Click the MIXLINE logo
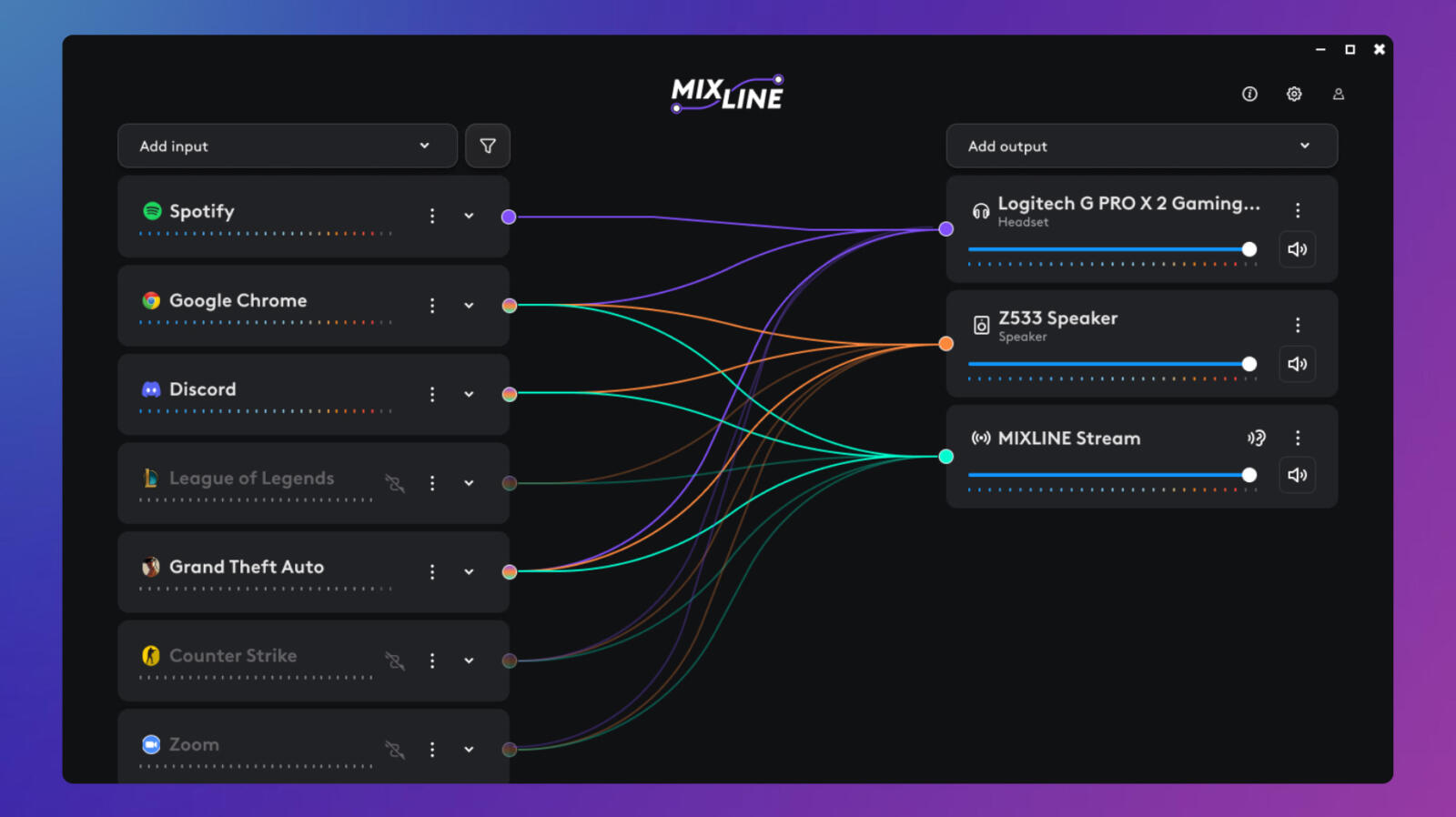Image resolution: width=1456 pixels, height=817 pixels. 728,94
